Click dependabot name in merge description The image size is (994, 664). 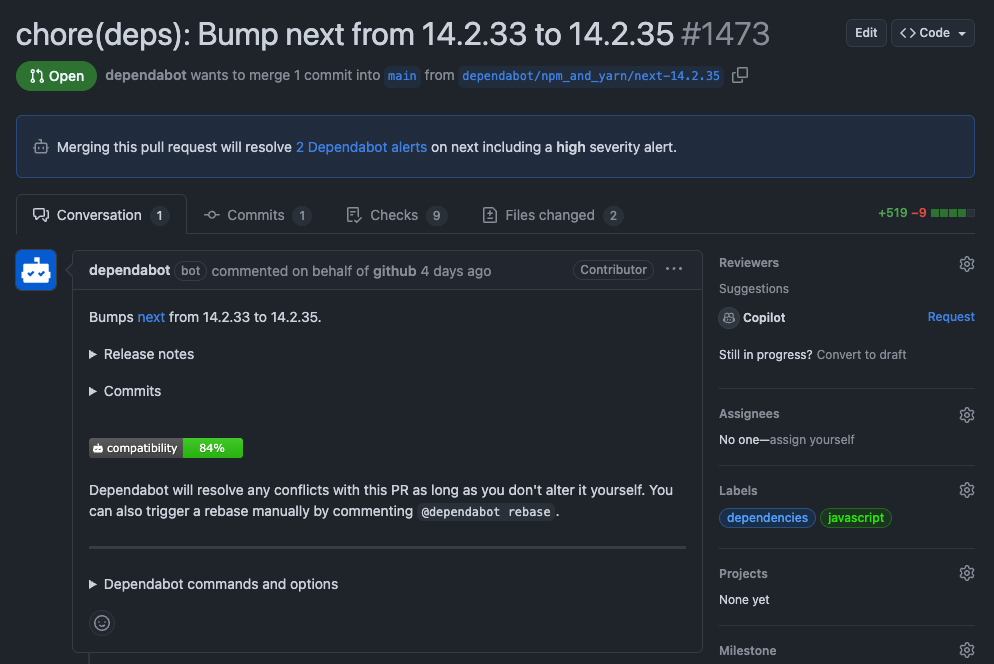click(x=146, y=75)
